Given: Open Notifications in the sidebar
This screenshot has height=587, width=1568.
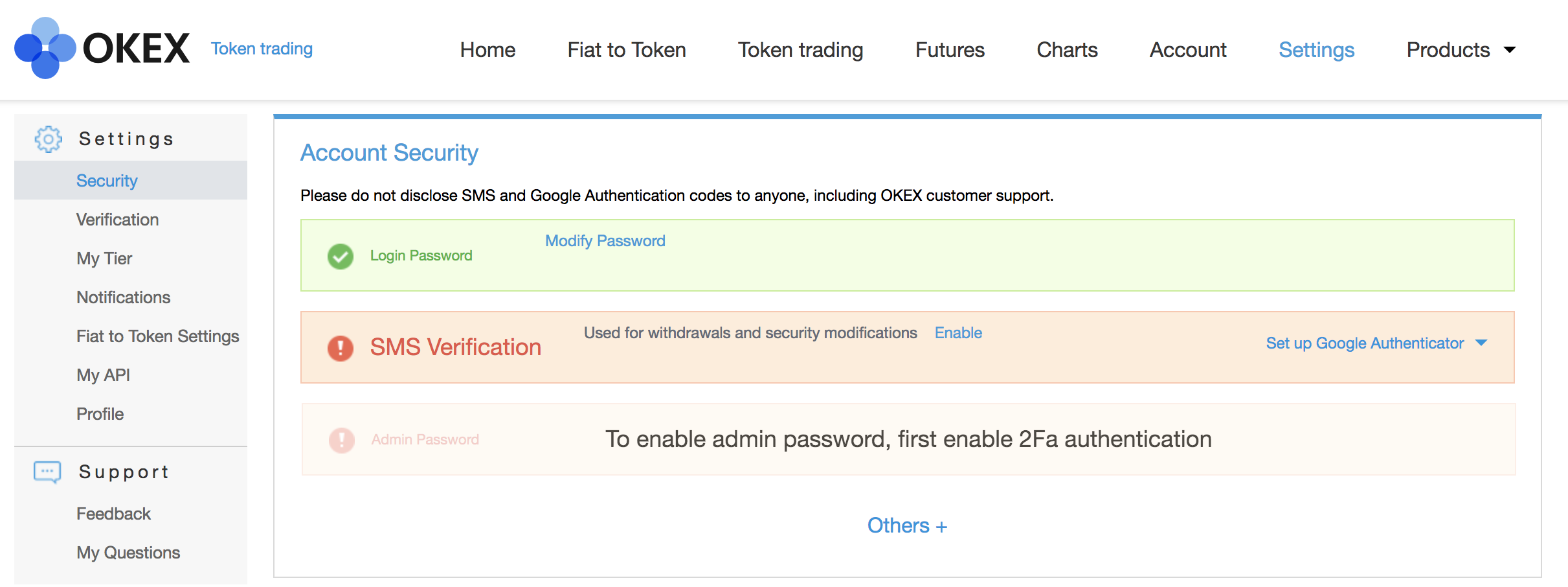Looking at the screenshot, I should pyautogui.click(x=123, y=297).
